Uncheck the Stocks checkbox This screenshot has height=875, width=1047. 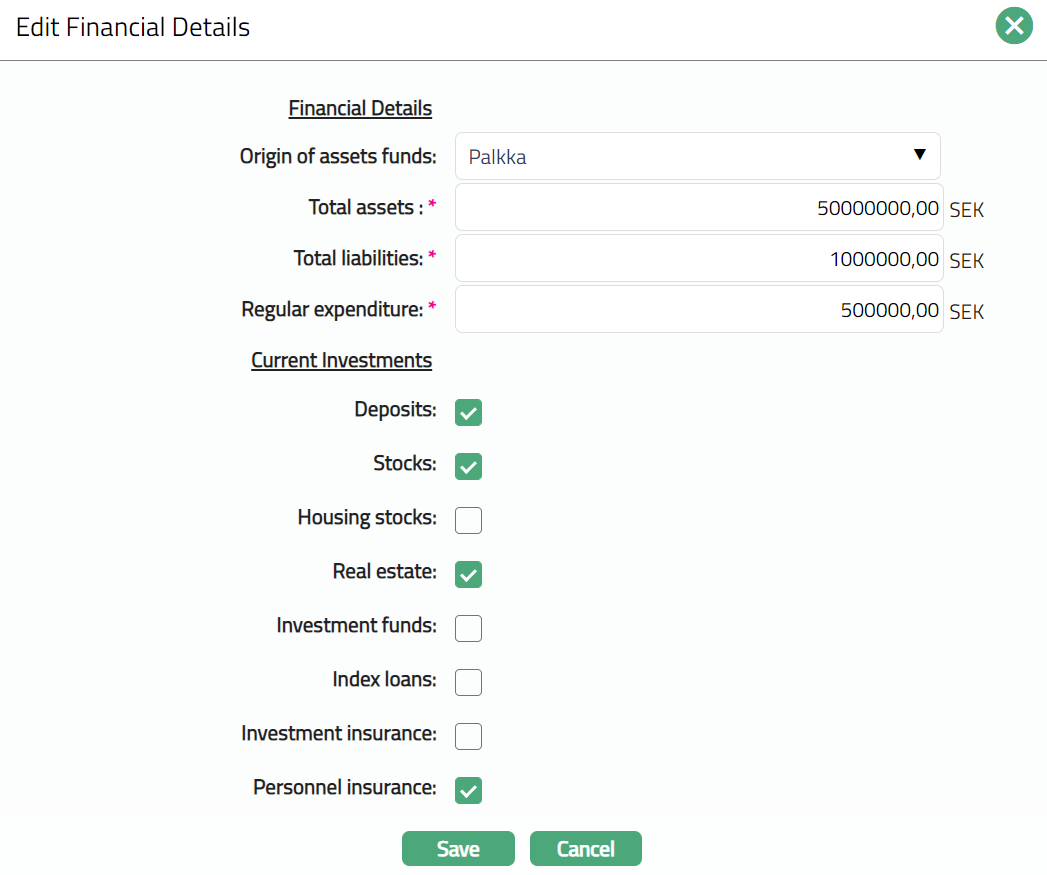pos(468,466)
